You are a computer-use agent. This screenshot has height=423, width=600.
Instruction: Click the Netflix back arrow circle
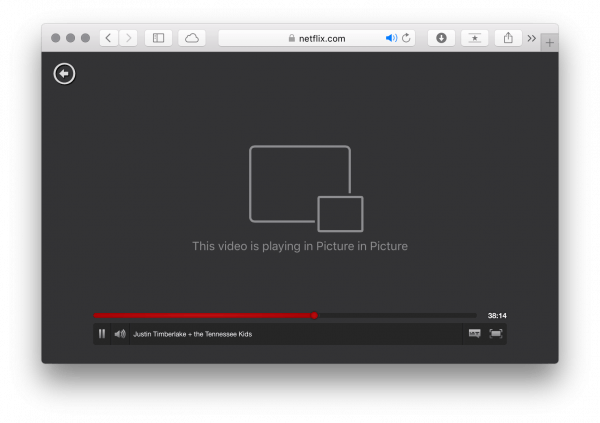click(64, 73)
